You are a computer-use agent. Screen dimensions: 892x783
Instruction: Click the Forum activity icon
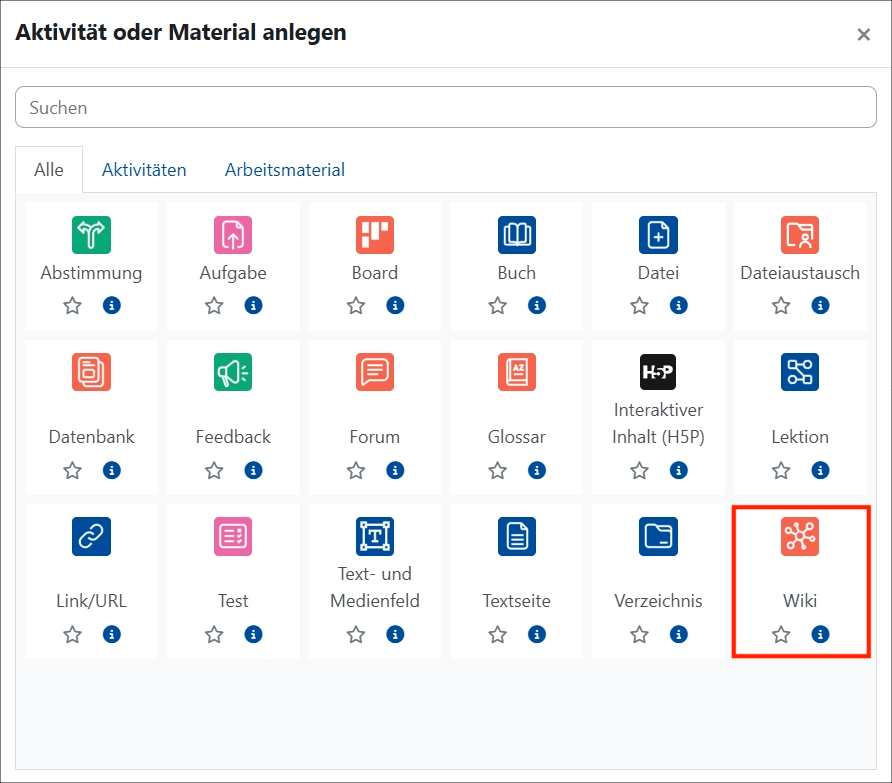pyautogui.click(x=374, y=371)
